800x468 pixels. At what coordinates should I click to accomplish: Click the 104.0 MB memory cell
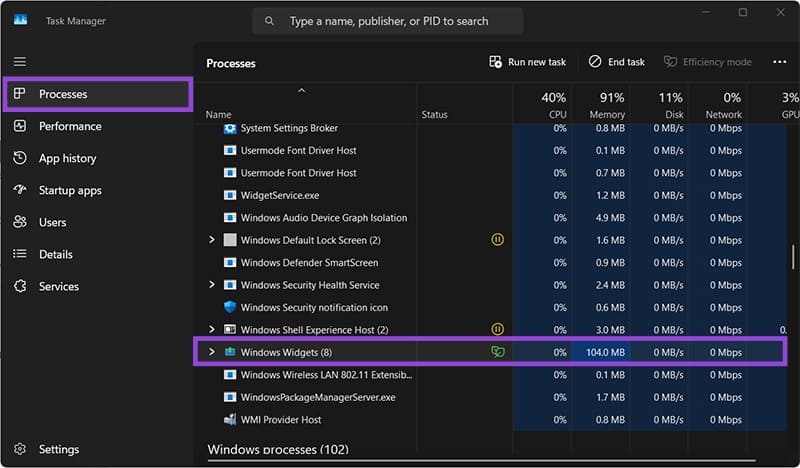click(601, 352)
